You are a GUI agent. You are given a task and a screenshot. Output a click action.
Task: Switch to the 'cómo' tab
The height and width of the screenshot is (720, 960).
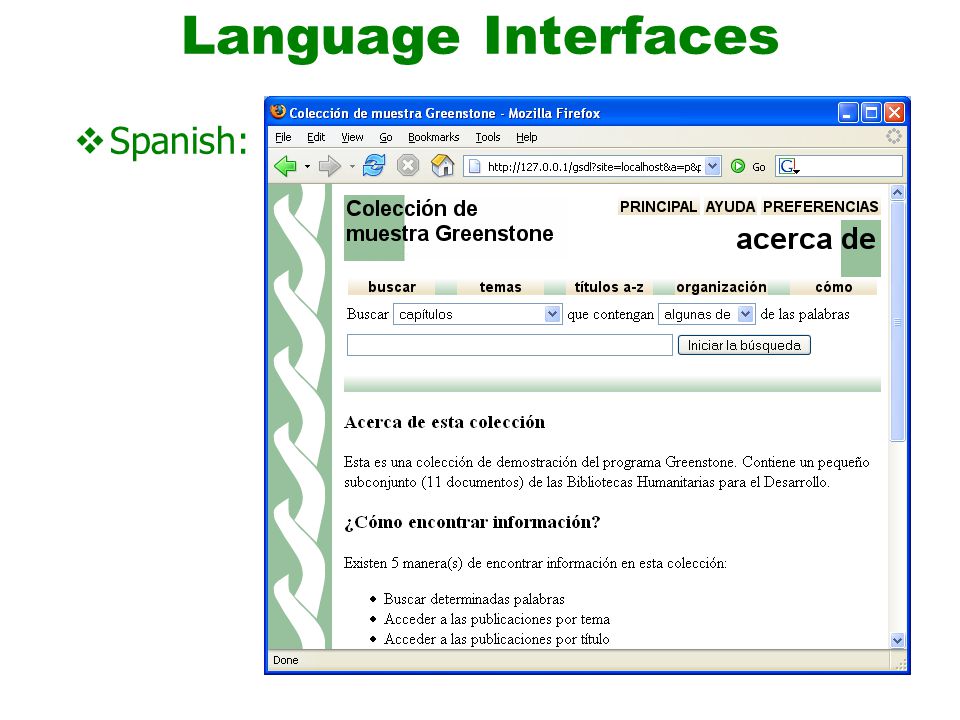(x=833, y=287)
